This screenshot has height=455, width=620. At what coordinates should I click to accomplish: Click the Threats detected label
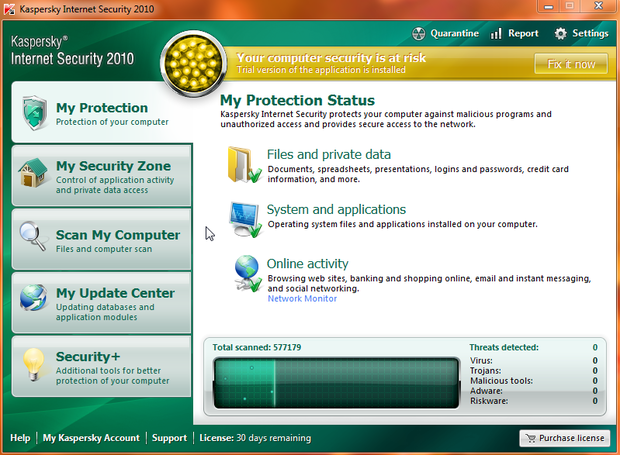(x=504, y=347)
